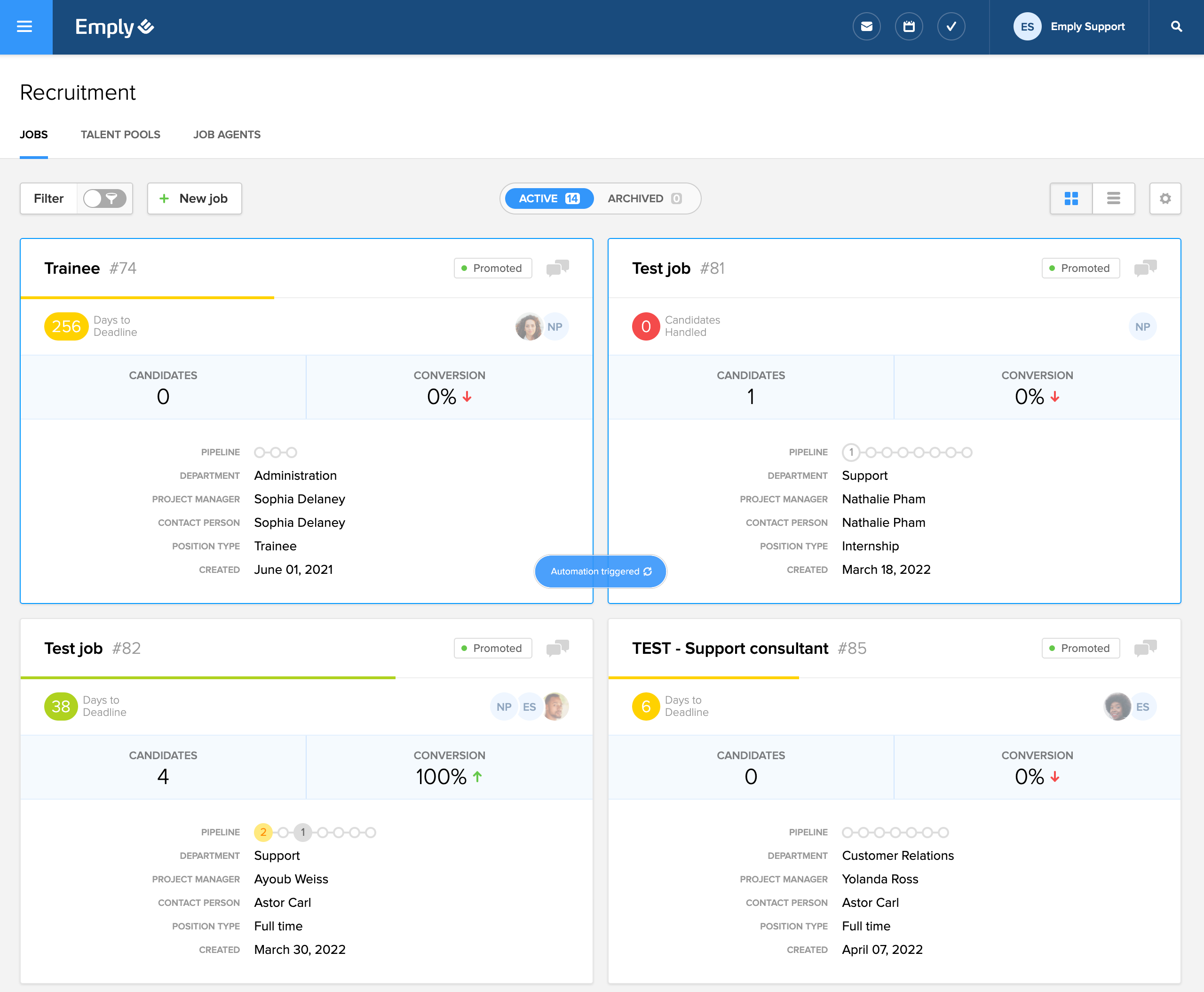Switch to grid card view
The width and height of the screenshot is (1204, 992).
1071,198
